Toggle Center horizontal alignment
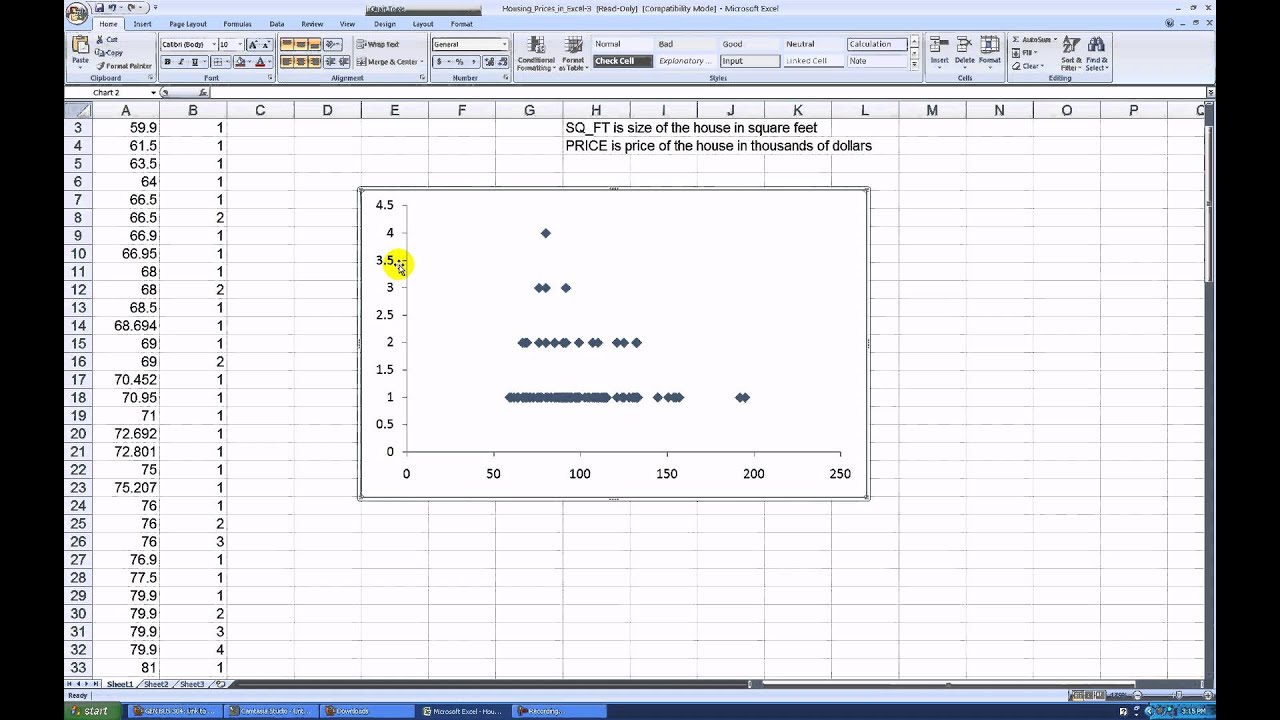The width and height of the screenshot is (1280, 720). (300, 62)
